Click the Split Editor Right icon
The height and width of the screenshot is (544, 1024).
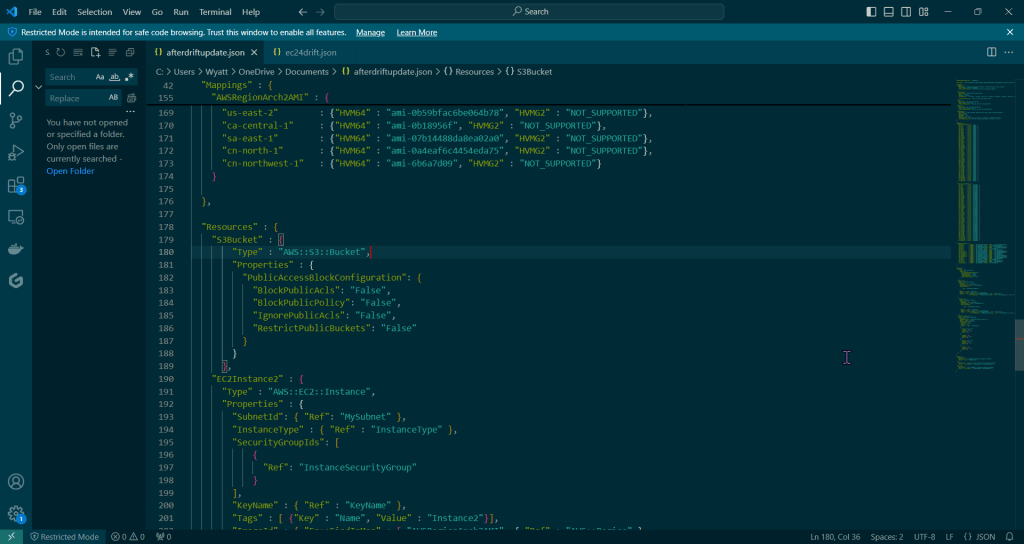[x=991, y=52]
